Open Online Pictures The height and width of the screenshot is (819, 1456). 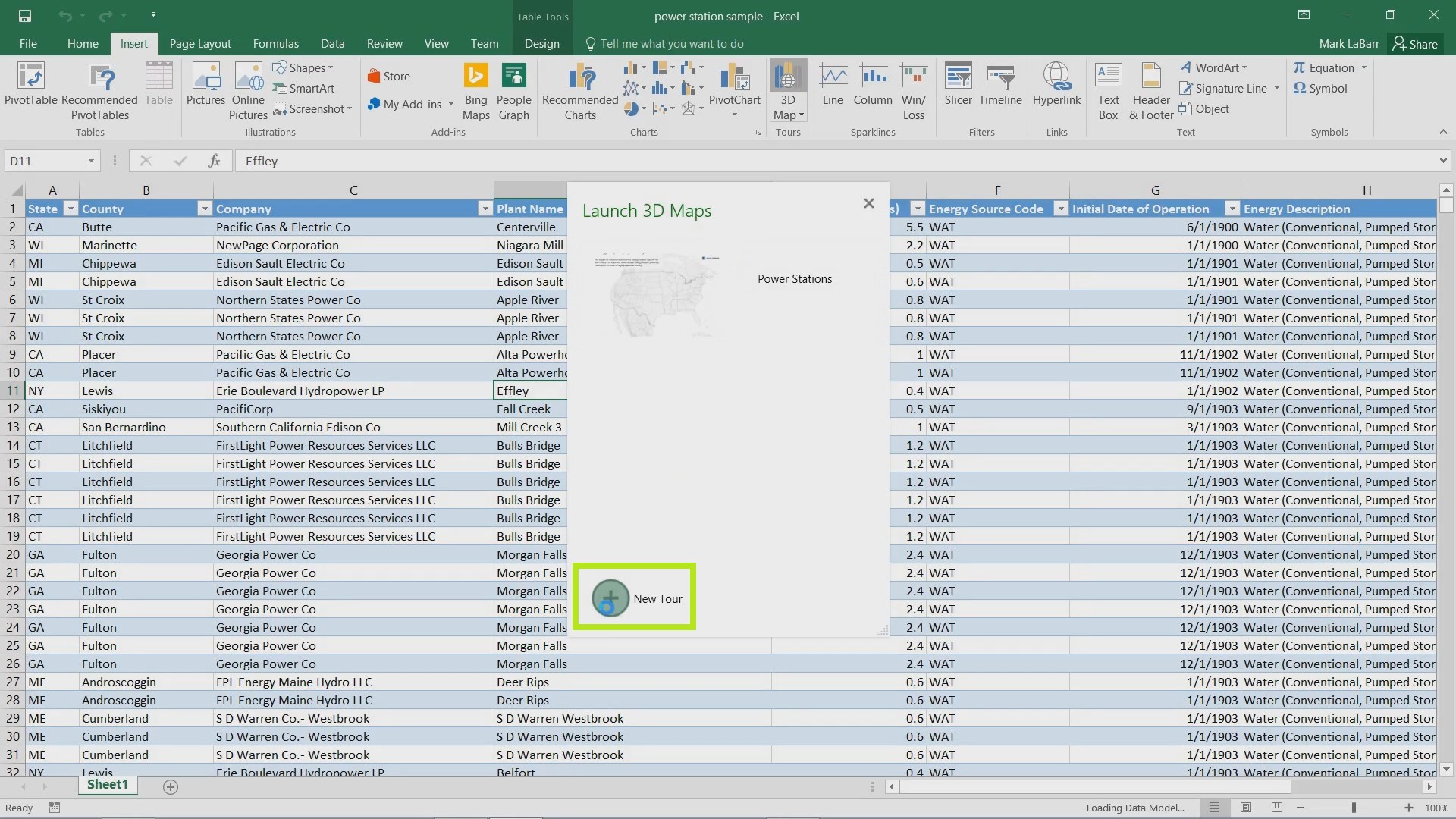[249, 91]
